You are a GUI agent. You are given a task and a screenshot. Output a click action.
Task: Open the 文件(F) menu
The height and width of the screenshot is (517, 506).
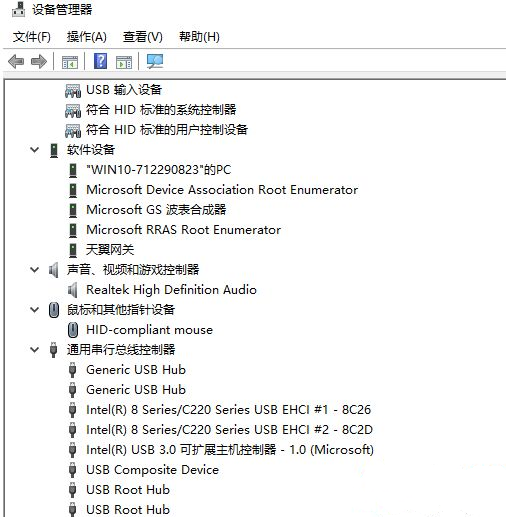coord(32,37)
